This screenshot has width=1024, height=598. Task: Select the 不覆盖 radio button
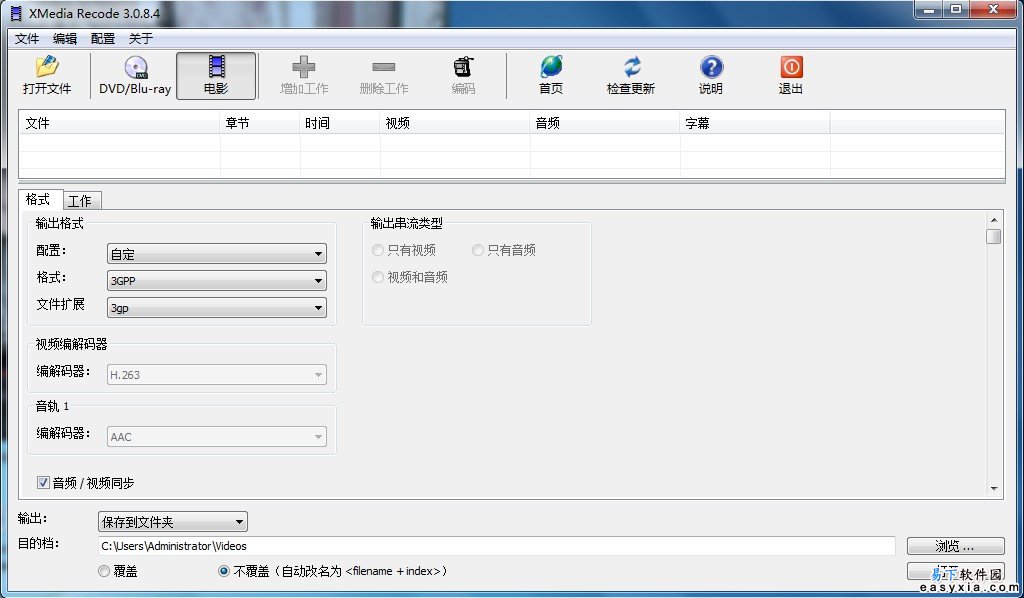224,571
